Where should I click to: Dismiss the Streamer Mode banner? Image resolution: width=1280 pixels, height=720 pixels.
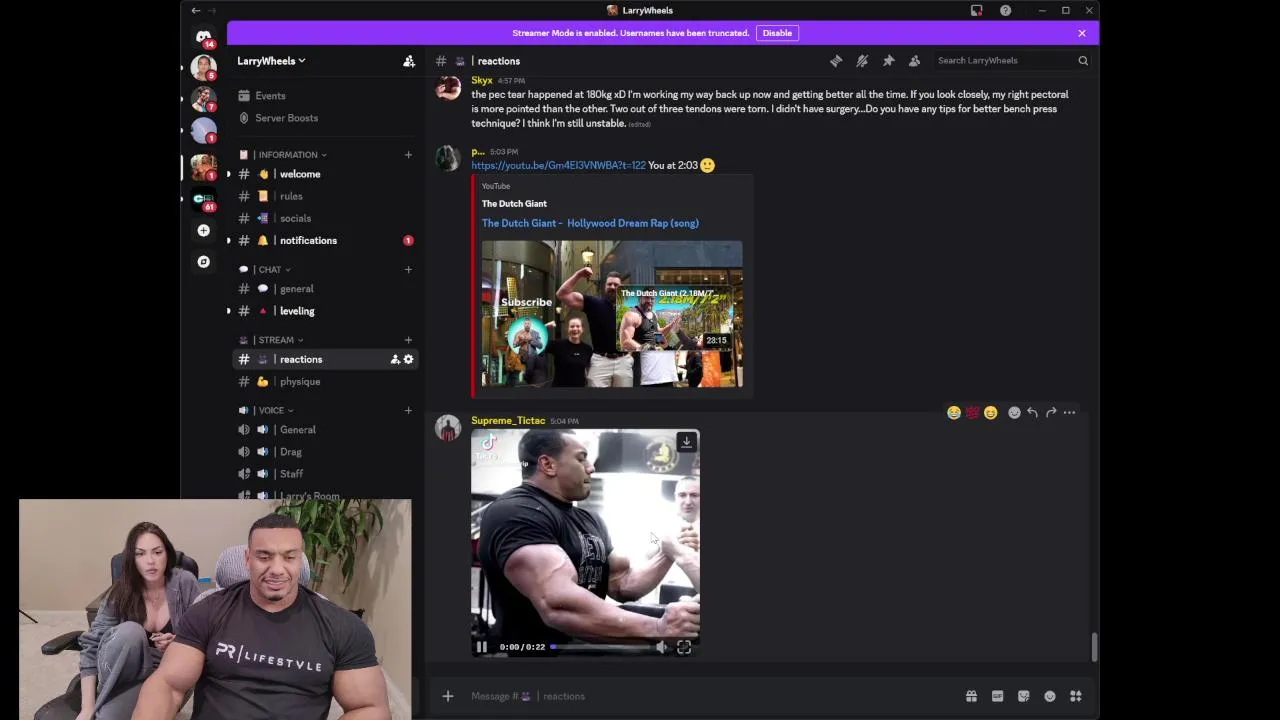[x=1082, y=33]
